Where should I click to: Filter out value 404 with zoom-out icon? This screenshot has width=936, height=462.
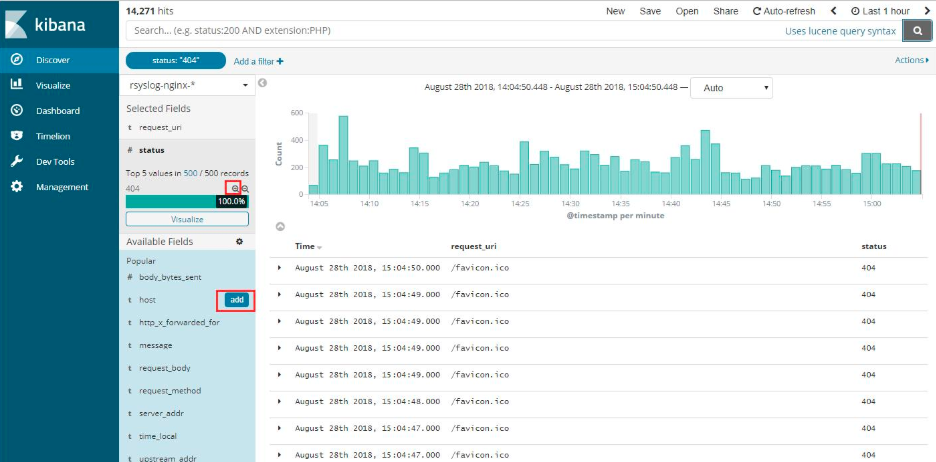245,188
